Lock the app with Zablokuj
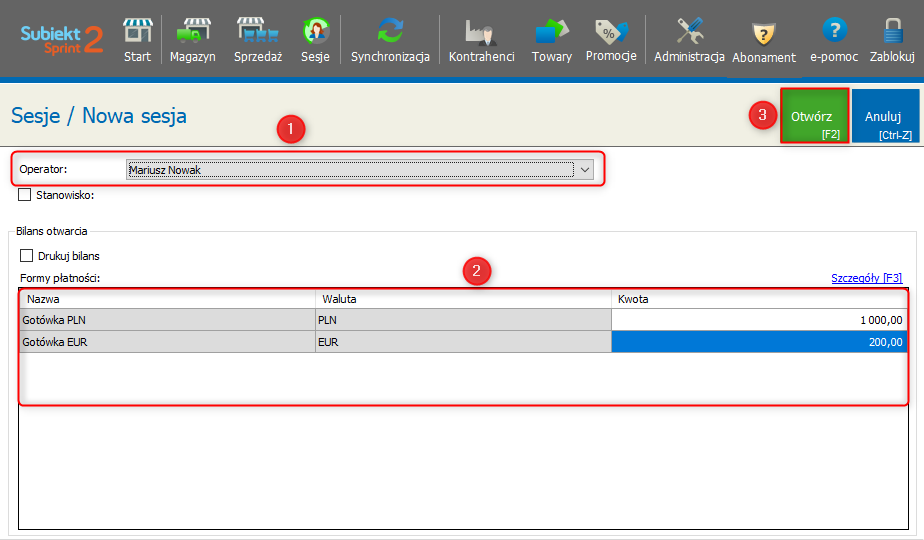The image size is (924, 540). pos(892,40)
